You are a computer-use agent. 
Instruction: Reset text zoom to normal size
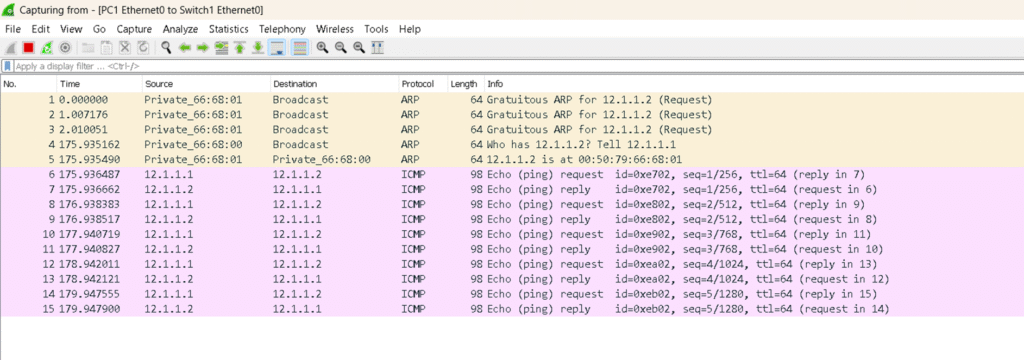click(359, 47)
